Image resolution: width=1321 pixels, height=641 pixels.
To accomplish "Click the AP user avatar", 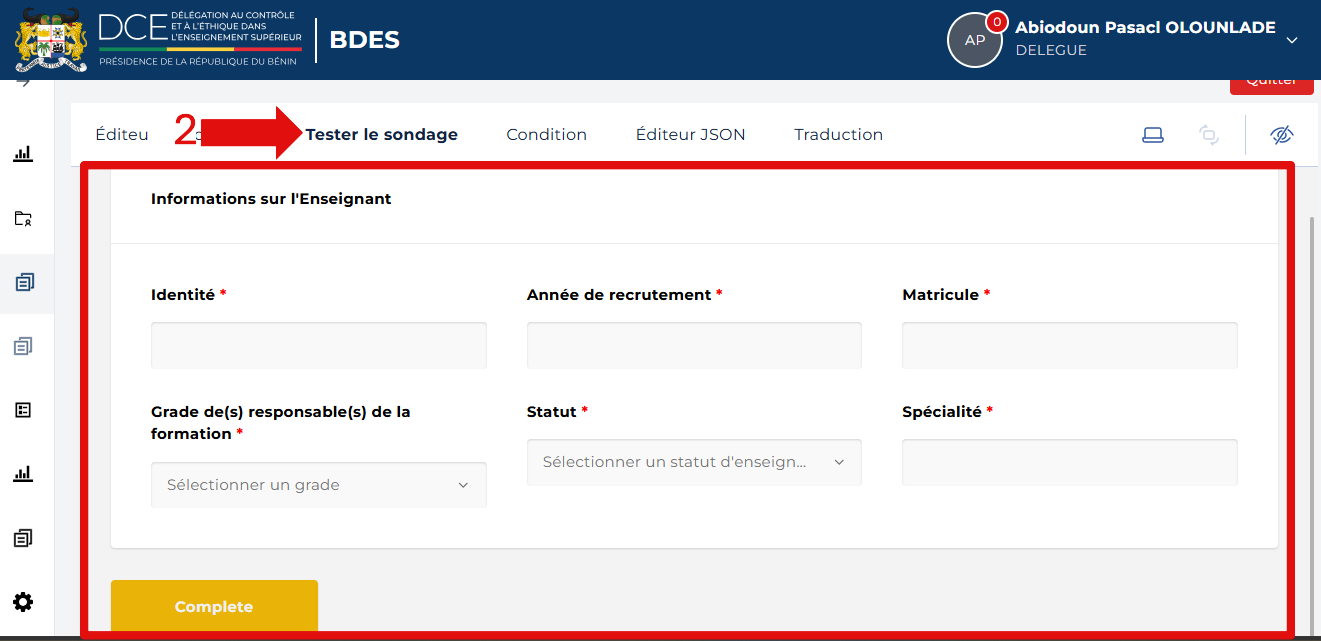I will (x=975, y=40).
